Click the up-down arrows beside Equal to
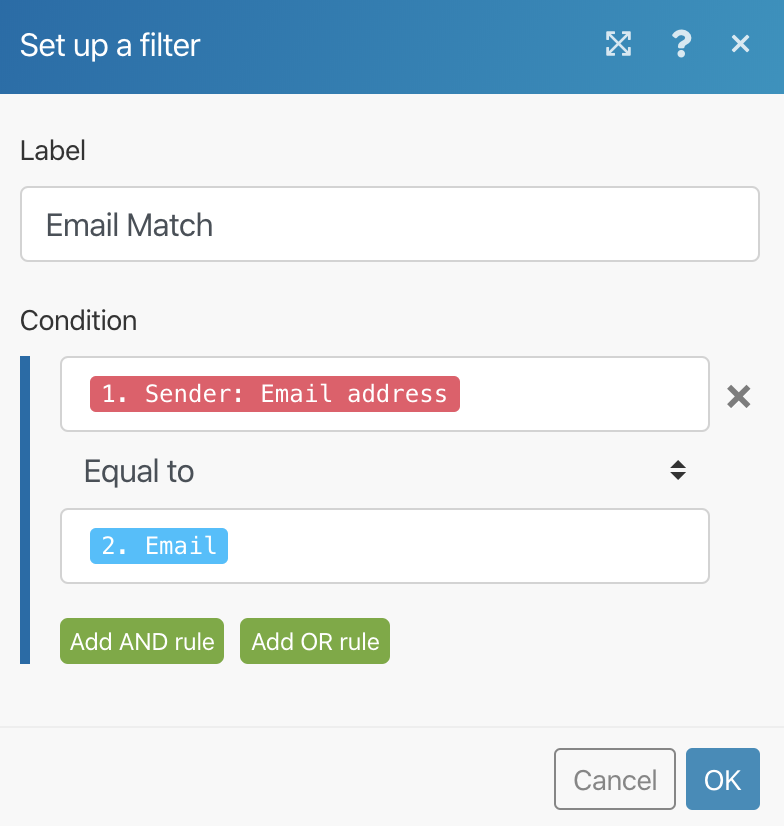This screenshot has width=784, height=826. pos(678,470)
